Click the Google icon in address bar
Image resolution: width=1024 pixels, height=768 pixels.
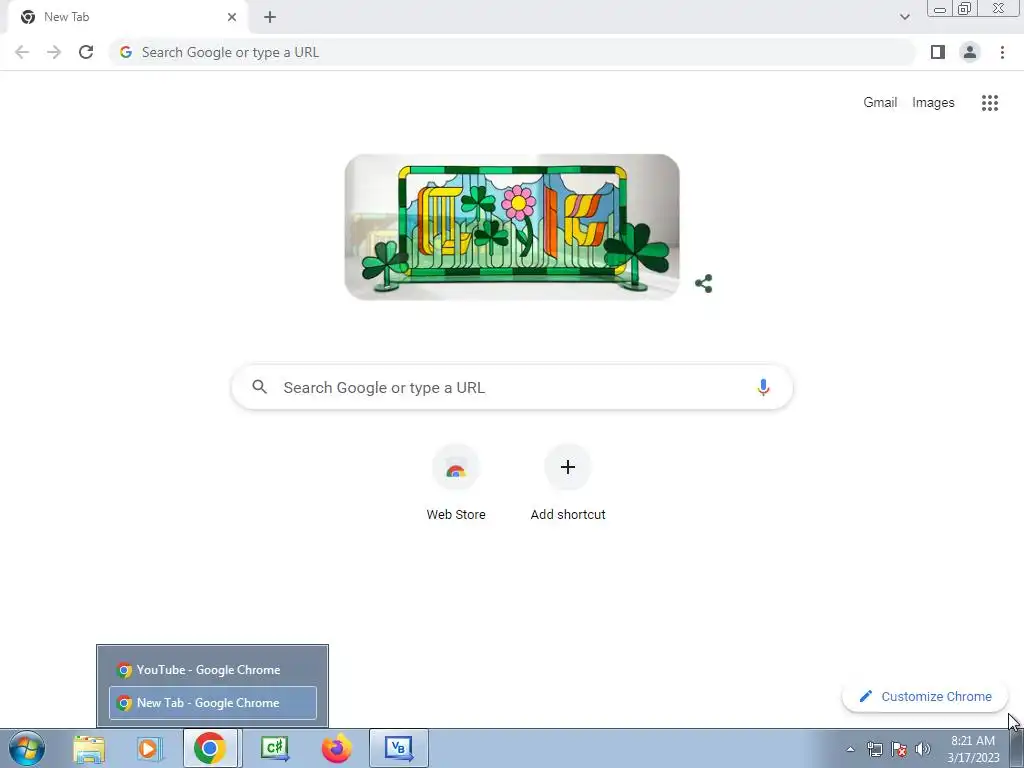pyautogui.click(x=126, y=52)
